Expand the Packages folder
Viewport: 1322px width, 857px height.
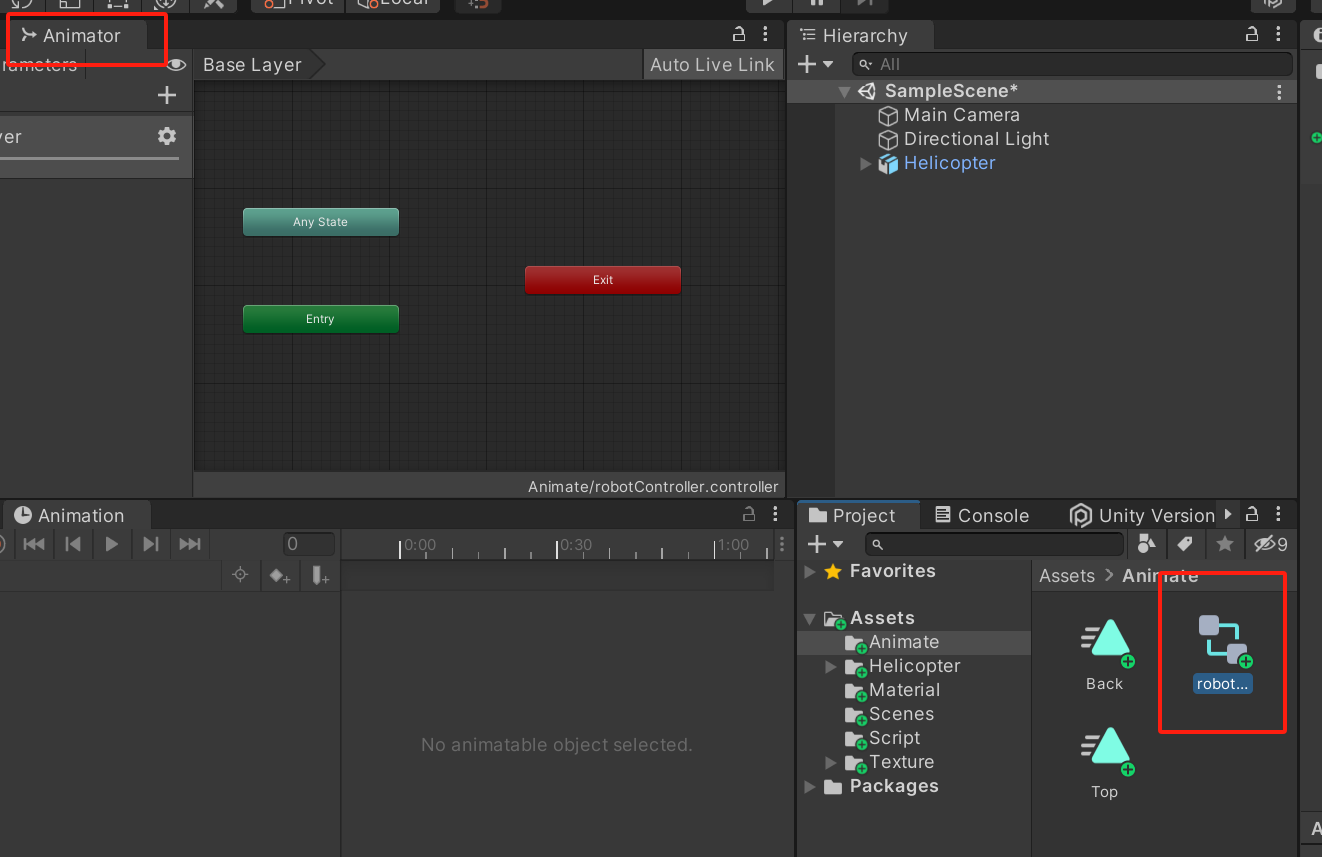click(x=810, y=787)
